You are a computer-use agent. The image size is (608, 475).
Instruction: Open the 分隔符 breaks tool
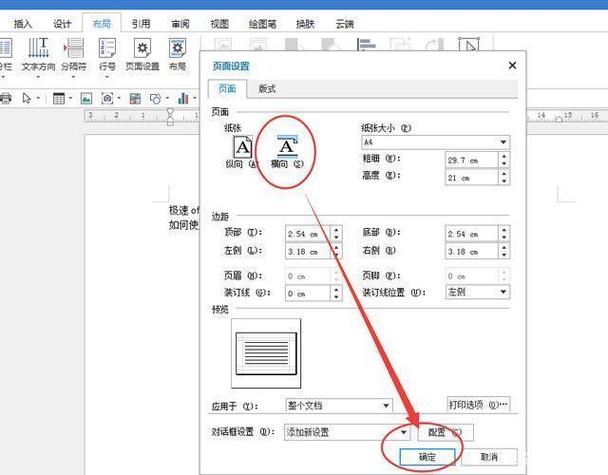[74, 54]
